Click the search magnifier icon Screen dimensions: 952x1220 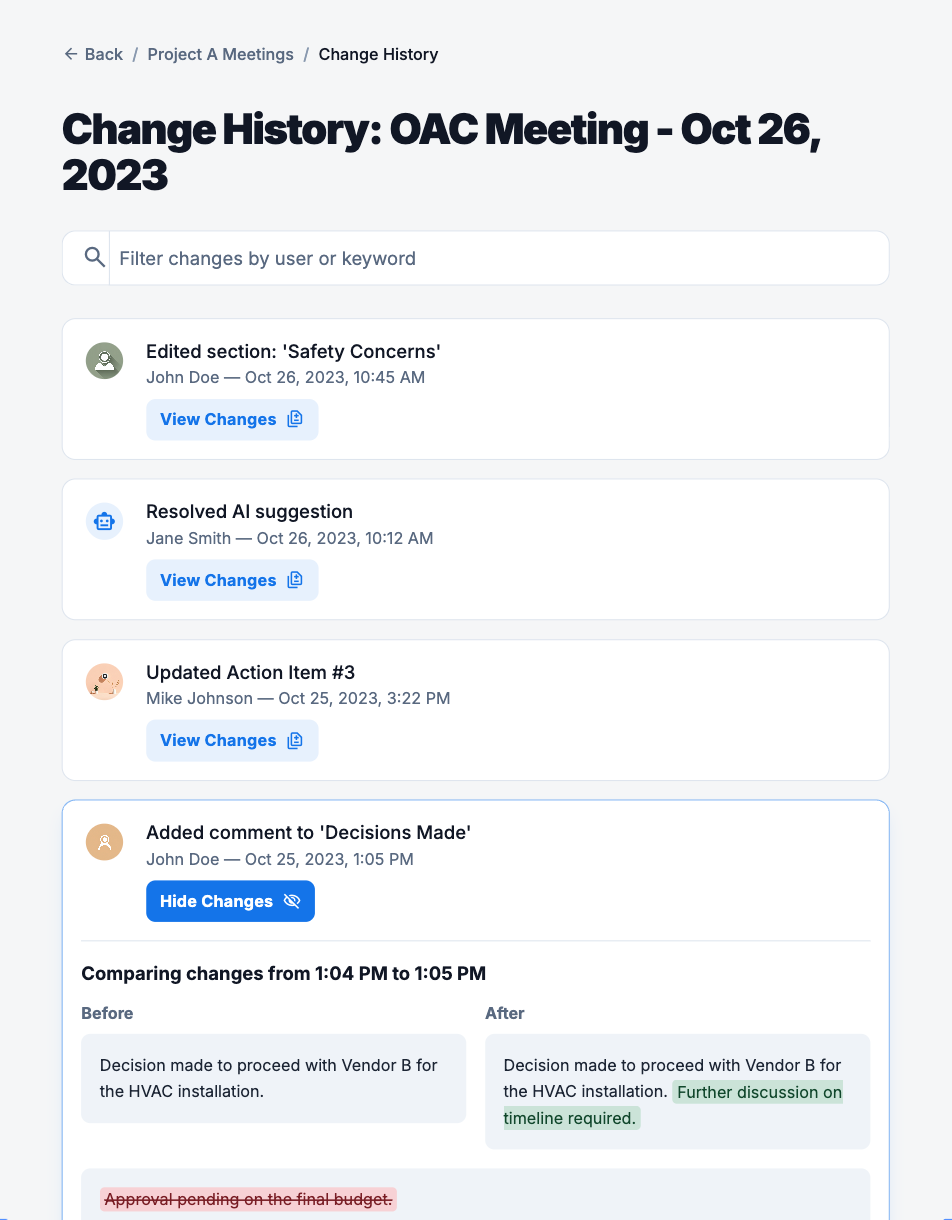click(95, 258)
